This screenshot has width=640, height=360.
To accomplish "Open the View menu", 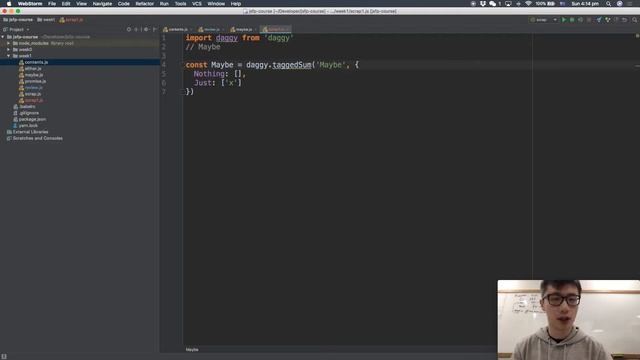I will (x=81, y=4).
